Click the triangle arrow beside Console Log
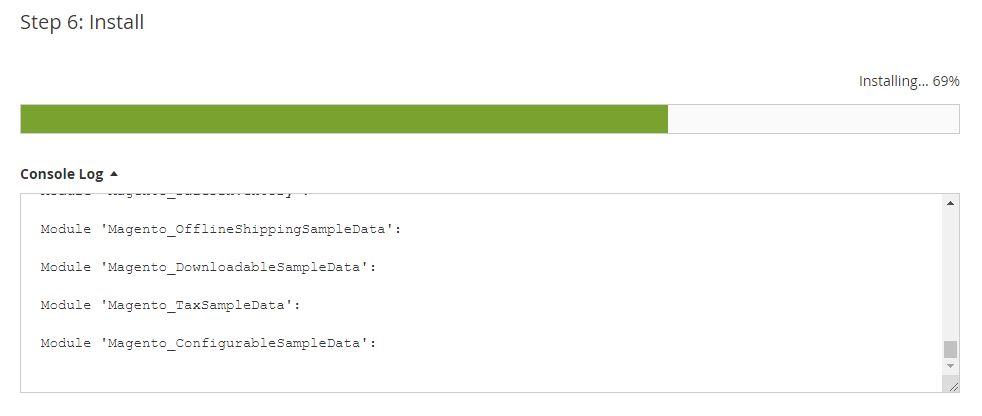This screenshot has width=982, height=416. click(113, 174)
